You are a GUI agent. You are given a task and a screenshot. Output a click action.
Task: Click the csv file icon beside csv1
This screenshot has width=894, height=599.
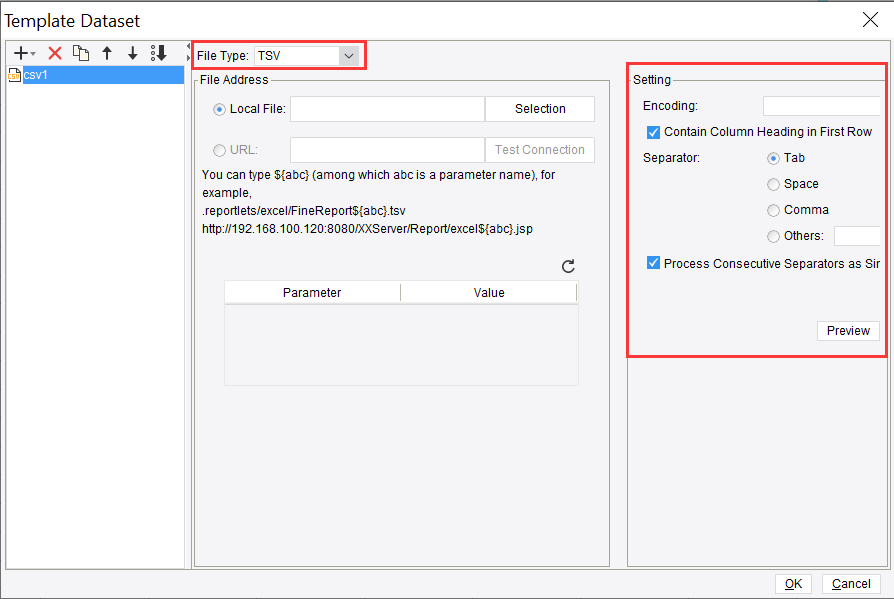click(x=13, y=74)
